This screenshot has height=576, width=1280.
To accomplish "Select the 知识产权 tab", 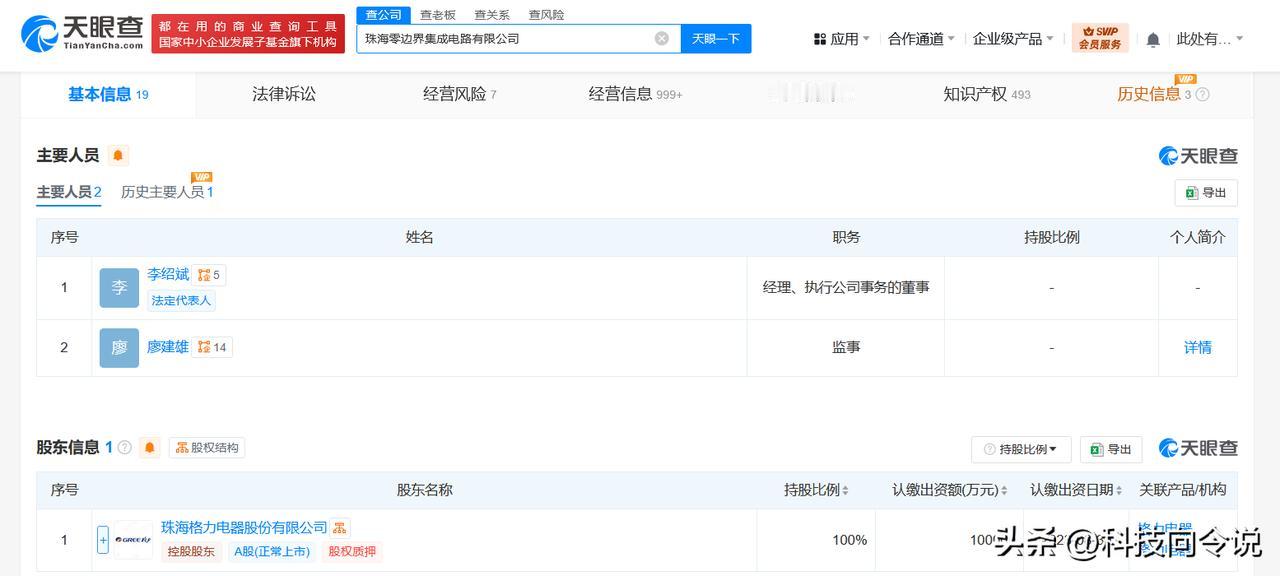I will click(x=987, y=94).
